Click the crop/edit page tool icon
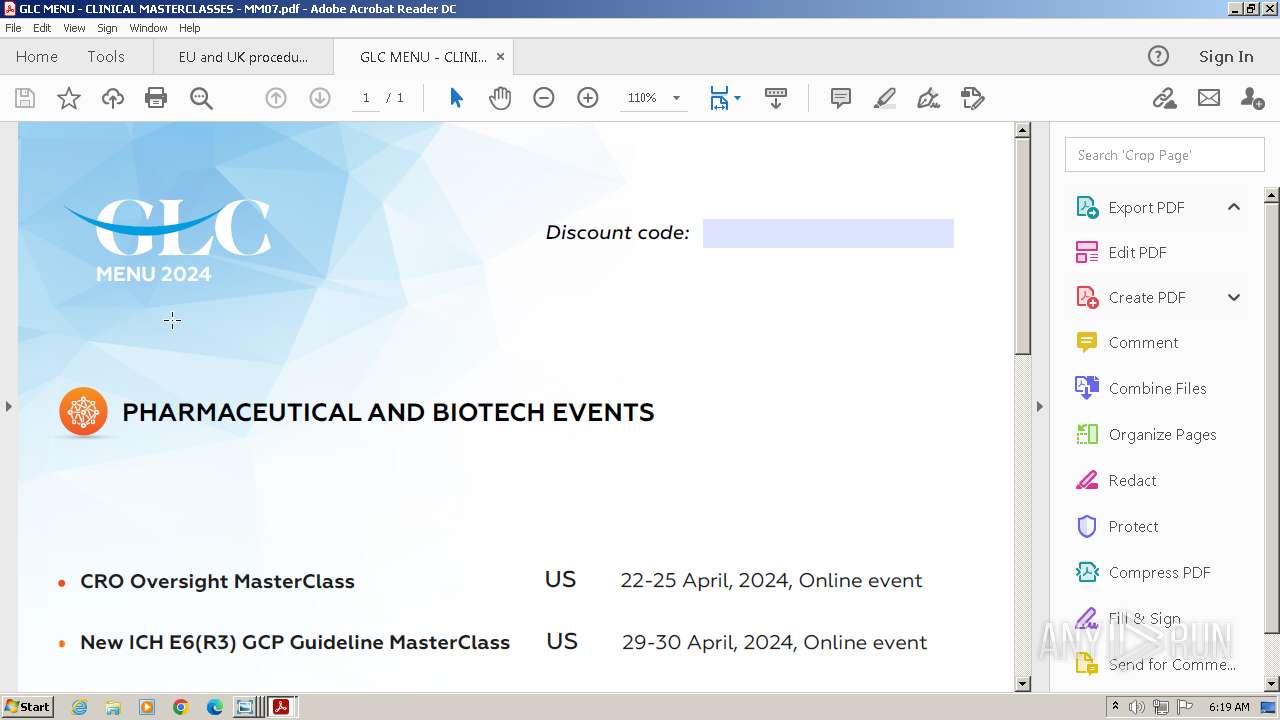The height and width of the screenshot is (720, 1280). click(x=972, y=98)
